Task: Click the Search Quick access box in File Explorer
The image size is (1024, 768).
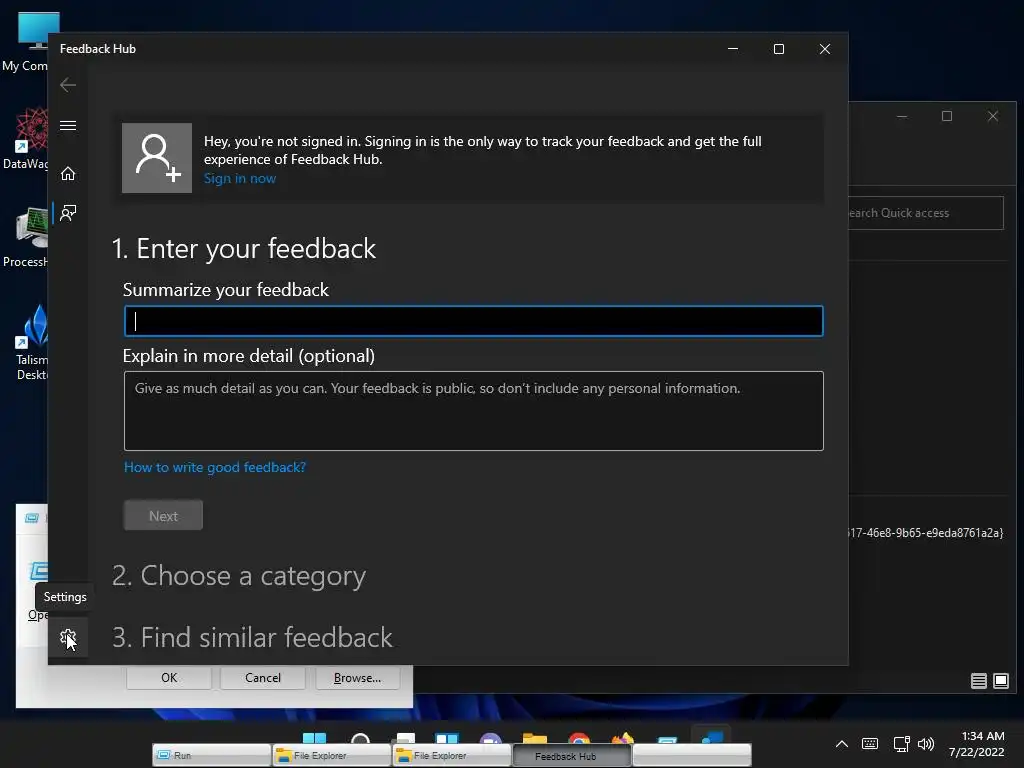Action: point(926,213)
